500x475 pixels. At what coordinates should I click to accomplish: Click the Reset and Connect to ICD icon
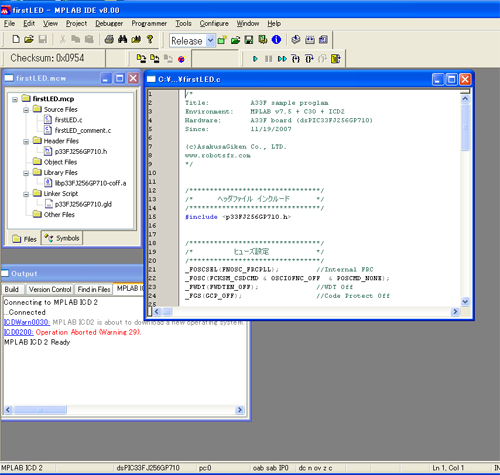(x=181, y=59)
